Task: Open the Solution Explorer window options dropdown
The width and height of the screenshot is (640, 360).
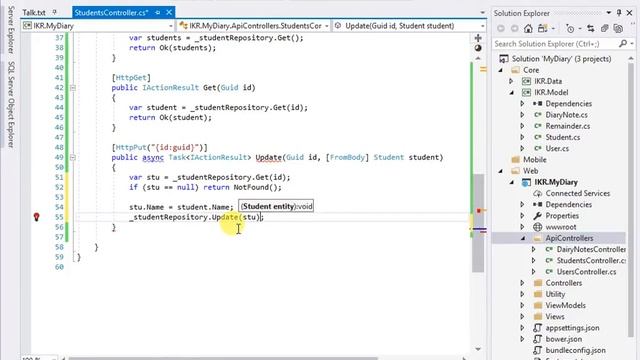Action: coord(609,13)
